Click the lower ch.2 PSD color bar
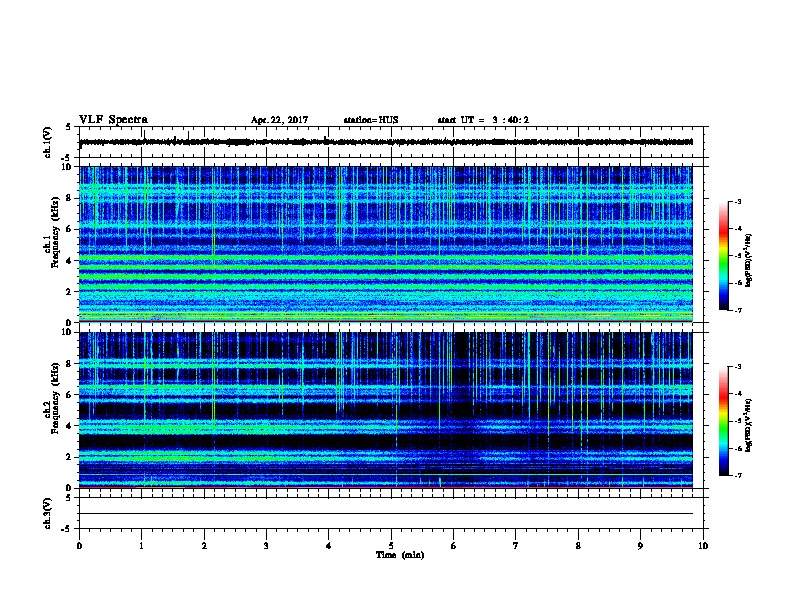This screenshot has width=792, height=612. (x=723, y=421)
